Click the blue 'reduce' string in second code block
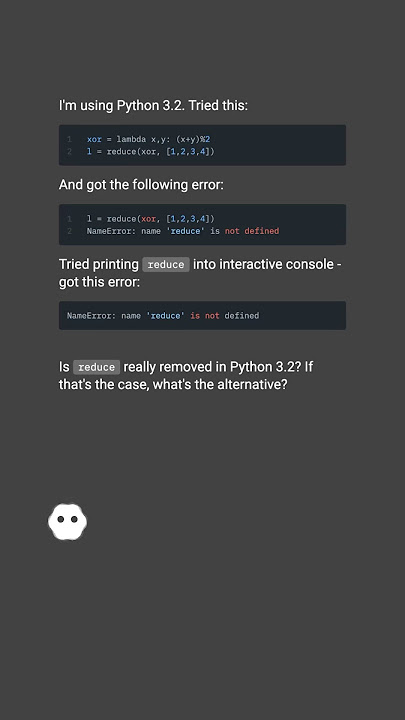The image size is (405, 720). click(186, 231)
